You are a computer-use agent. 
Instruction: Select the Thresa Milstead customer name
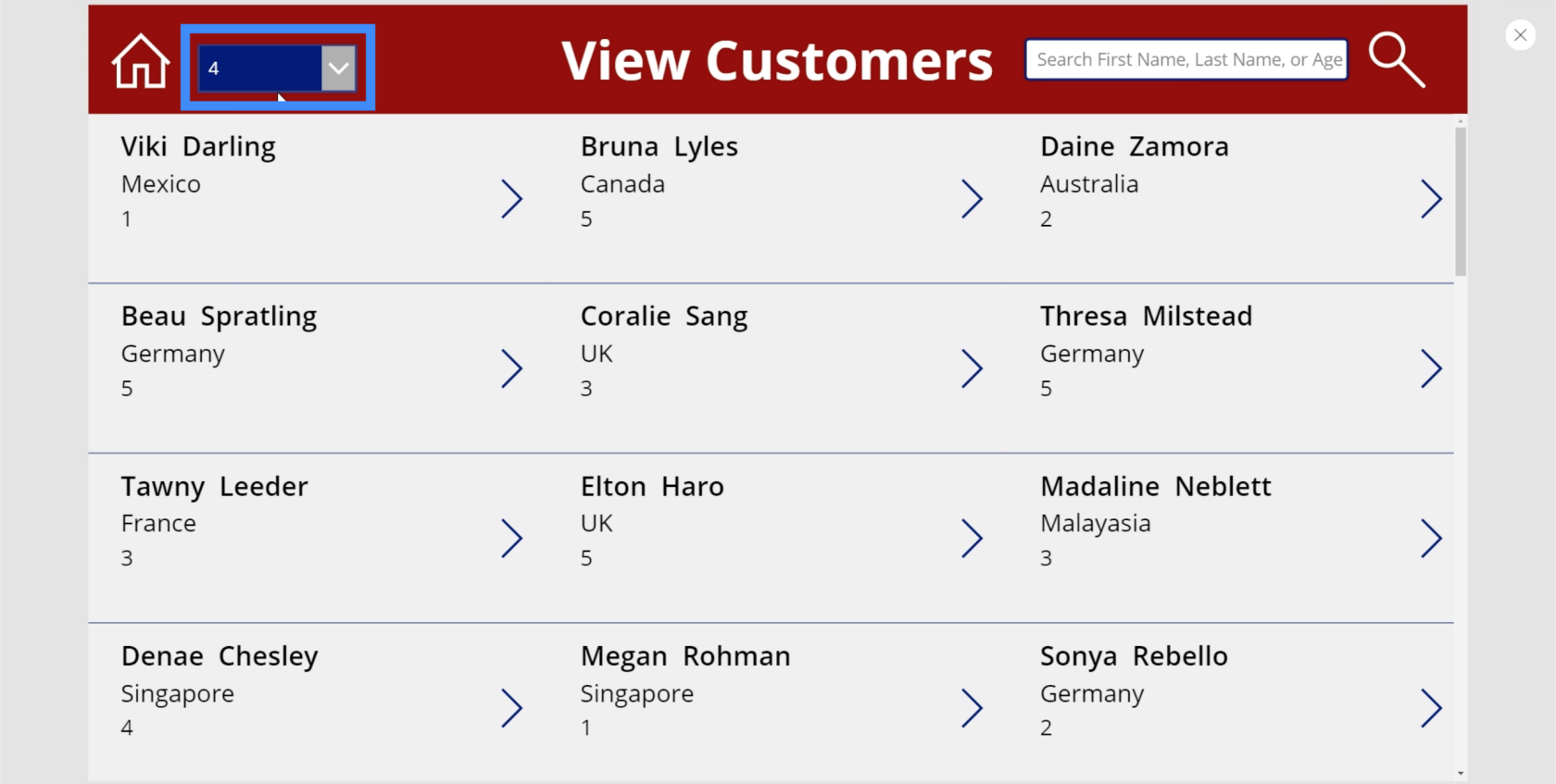click(x=1146, y=316)
